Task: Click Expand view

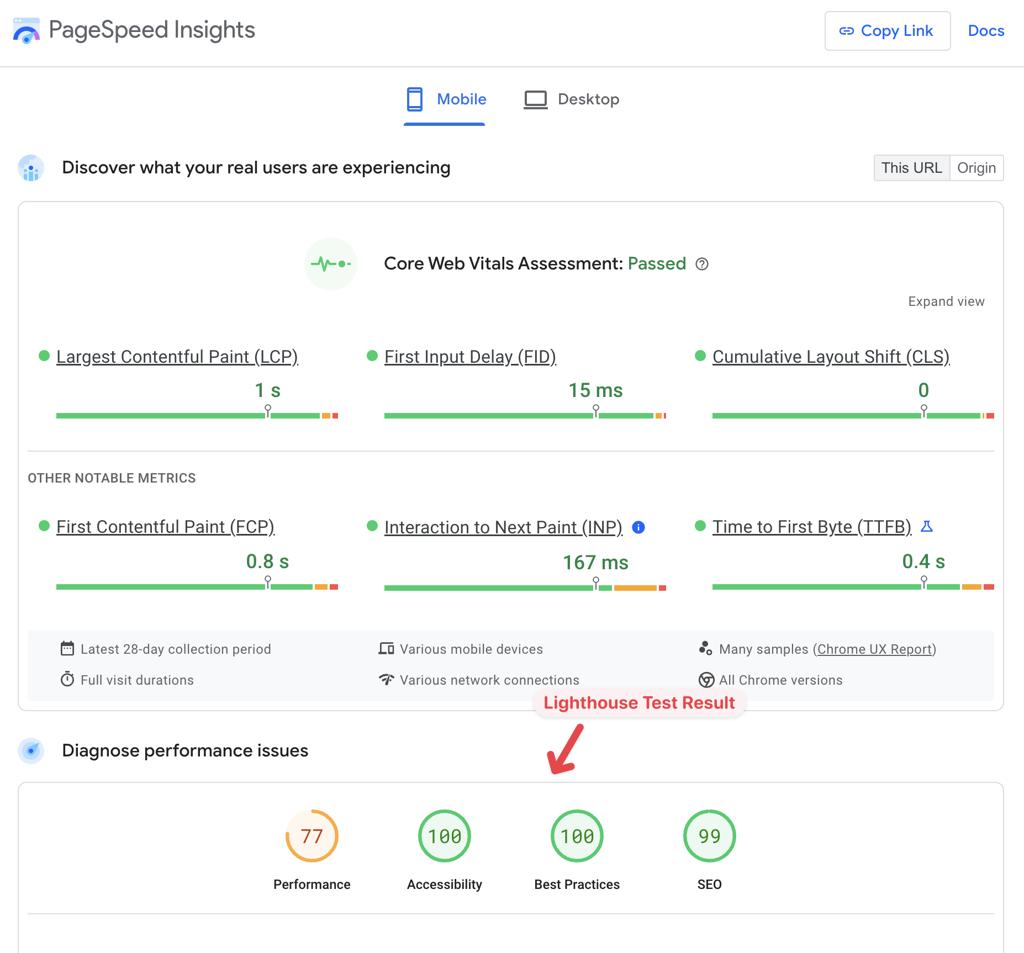Action: point(946,301)
